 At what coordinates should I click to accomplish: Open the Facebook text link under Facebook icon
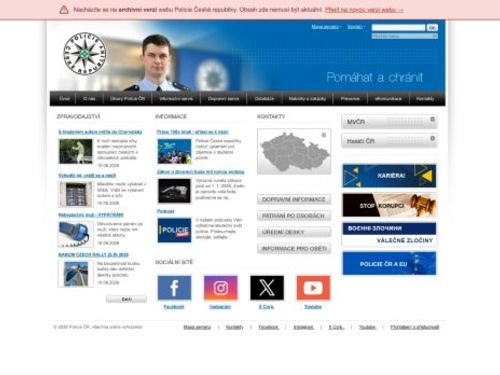[174, 307]
